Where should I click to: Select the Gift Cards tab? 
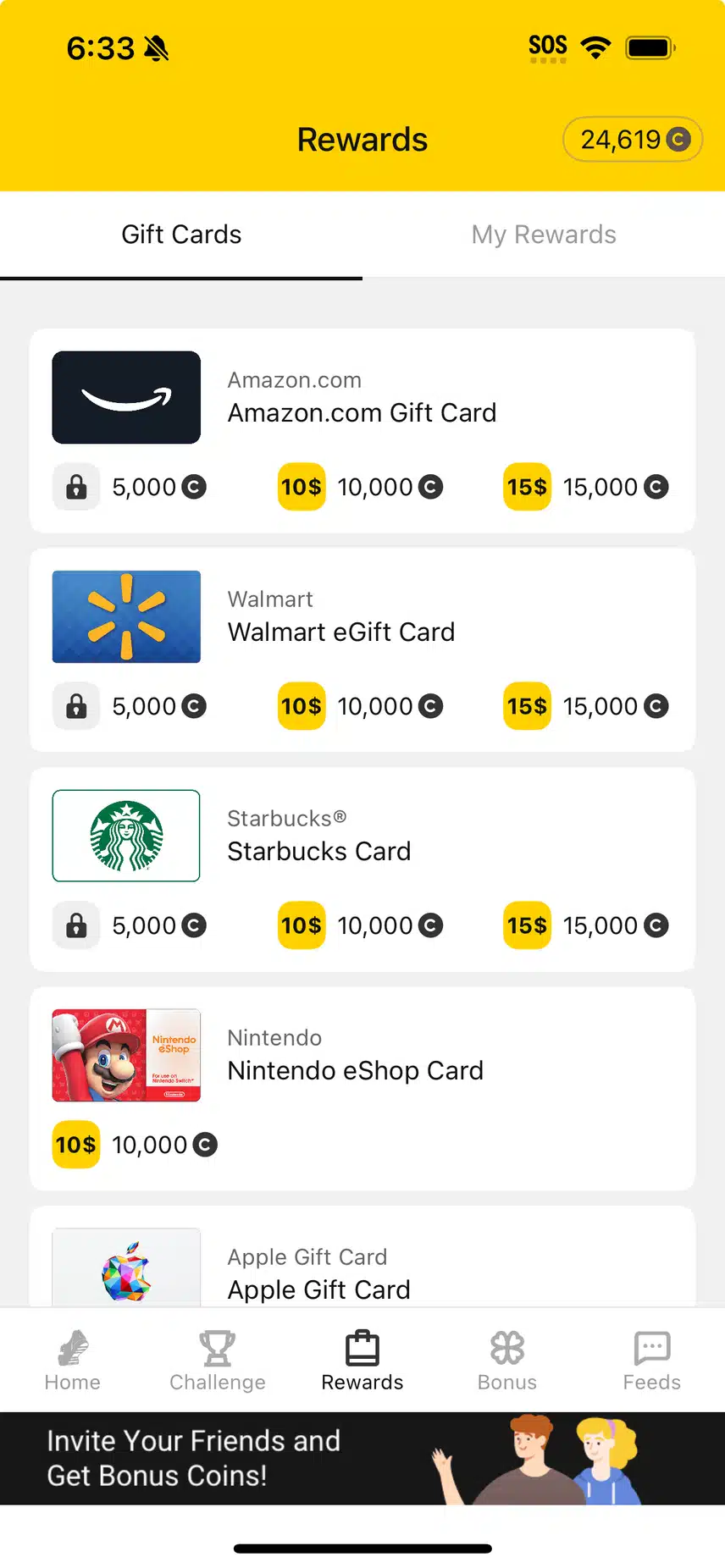tap(181, 235)
